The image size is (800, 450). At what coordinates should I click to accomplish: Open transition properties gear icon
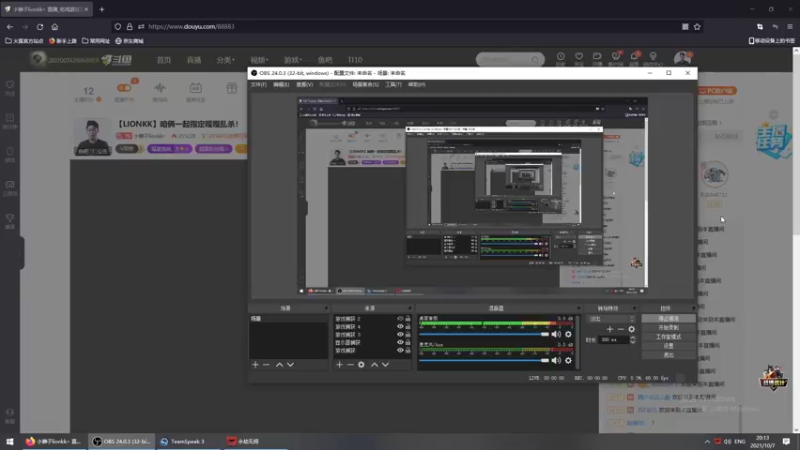pos(632,329)
